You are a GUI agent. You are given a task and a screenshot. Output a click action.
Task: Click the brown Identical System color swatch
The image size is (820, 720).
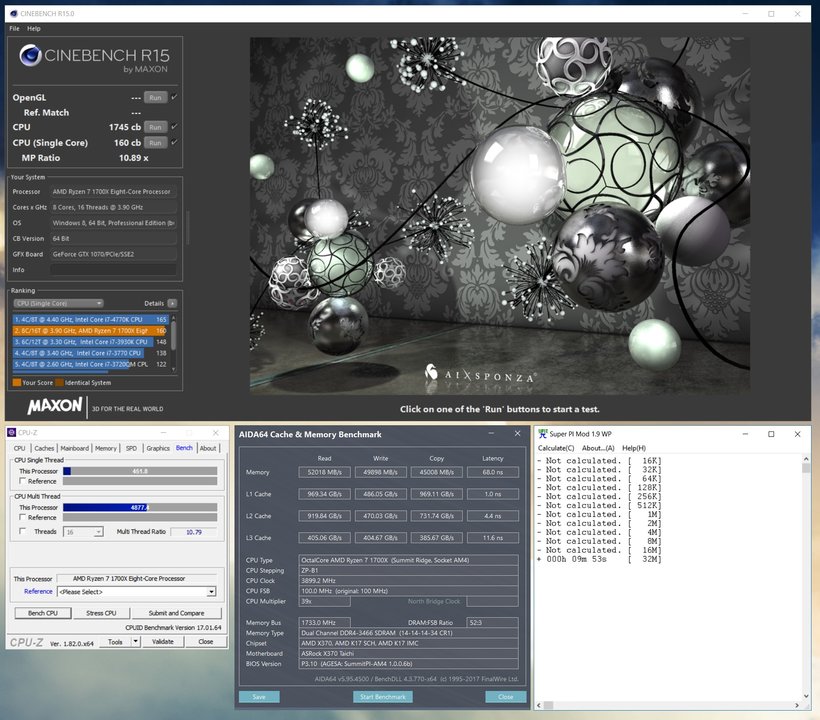click(x=60, y=382)
